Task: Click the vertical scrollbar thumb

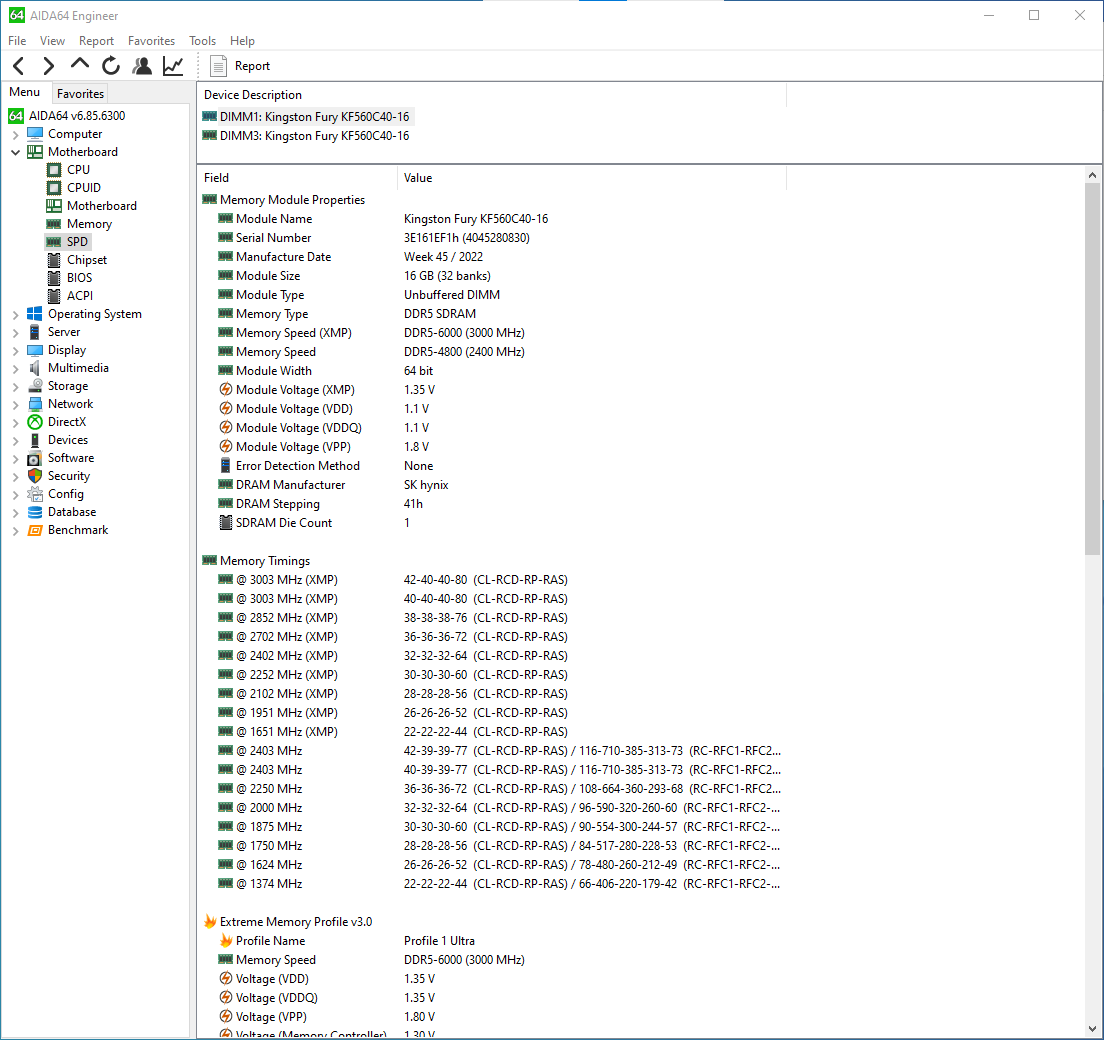Action: point(1092,369)
